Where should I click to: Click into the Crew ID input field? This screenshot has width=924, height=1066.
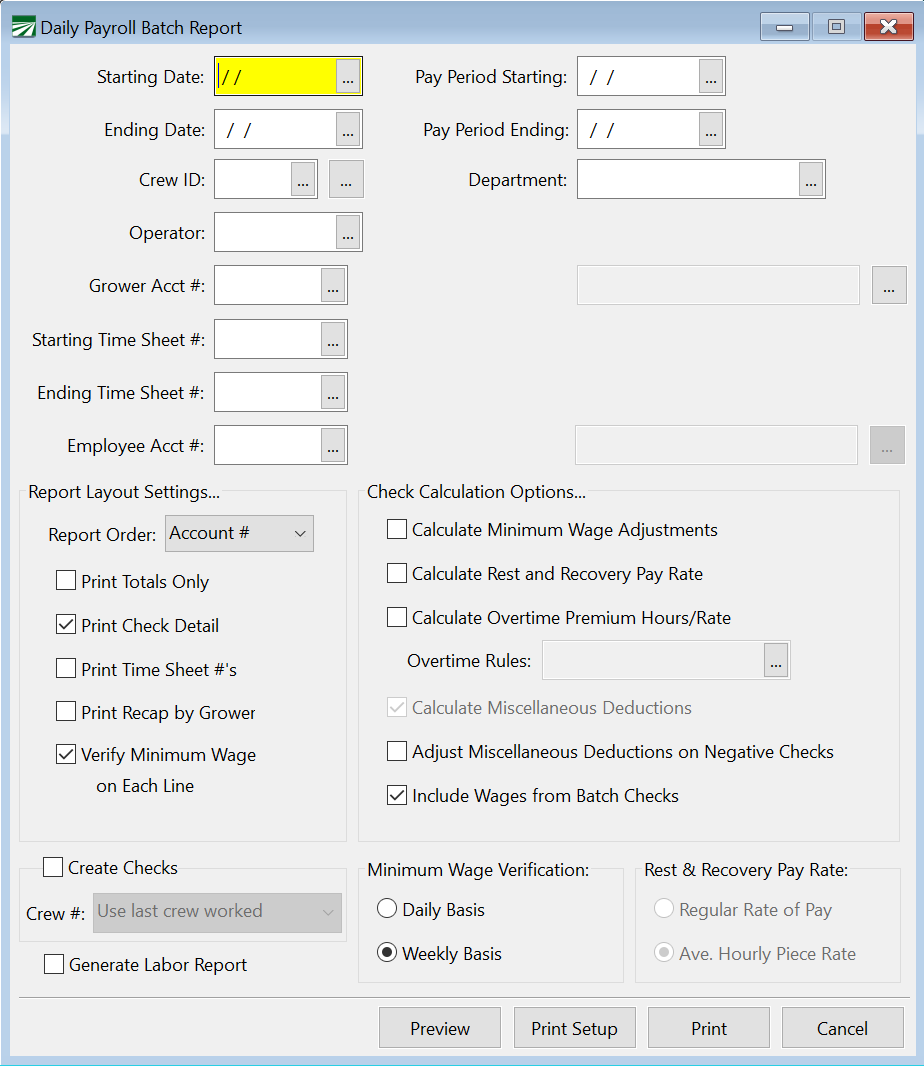tap(253, 180)
